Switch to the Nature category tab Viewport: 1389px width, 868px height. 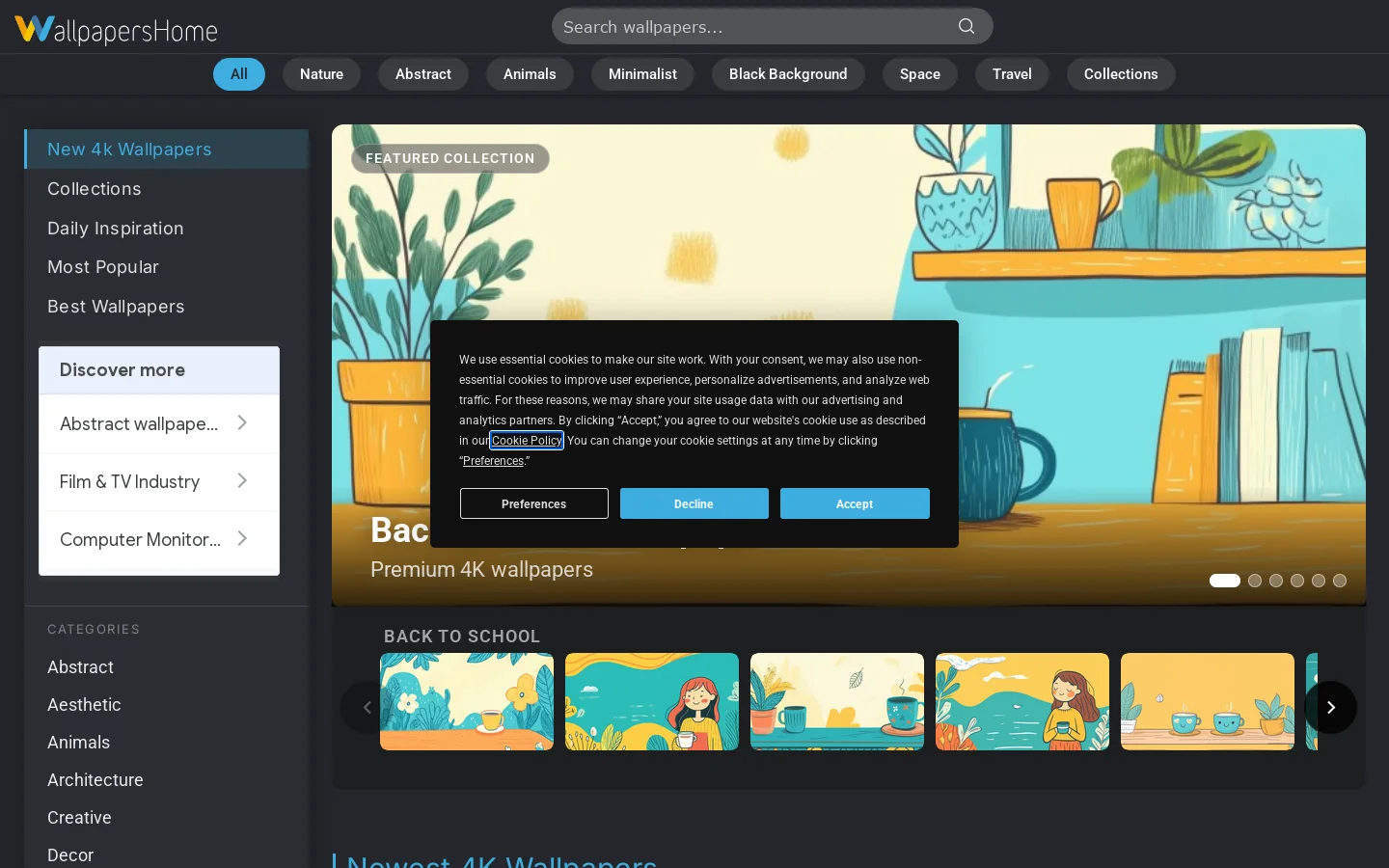click(x=321, y=74)
